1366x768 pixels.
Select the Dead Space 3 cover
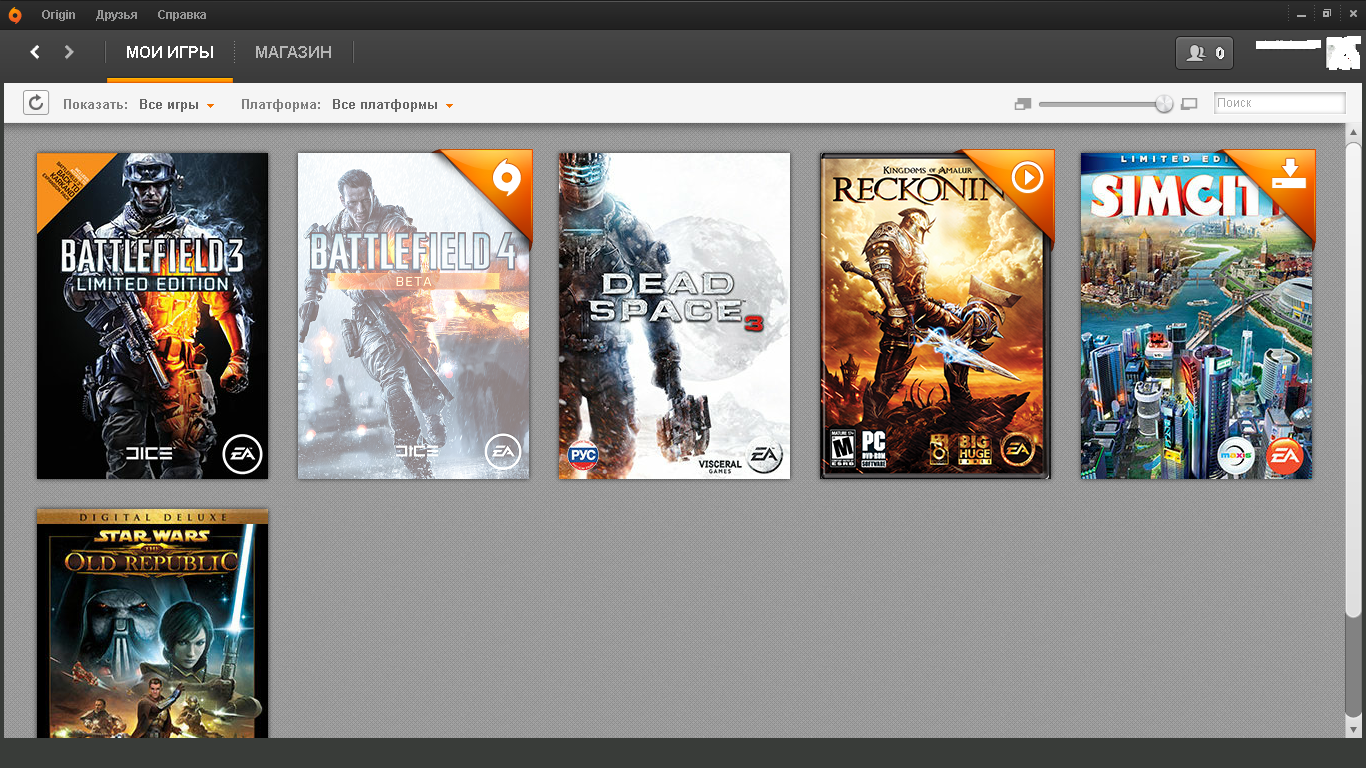[674, 316]
